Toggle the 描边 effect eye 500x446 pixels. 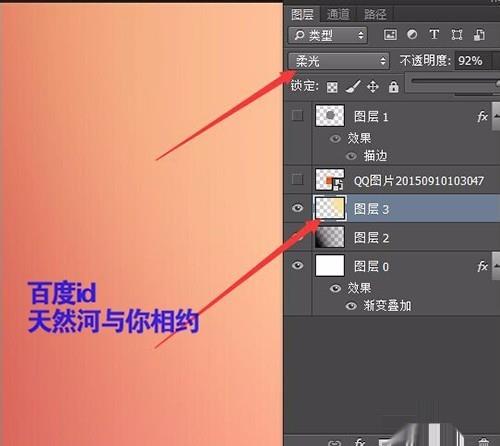pyautogui.click(x=351, y=156)
